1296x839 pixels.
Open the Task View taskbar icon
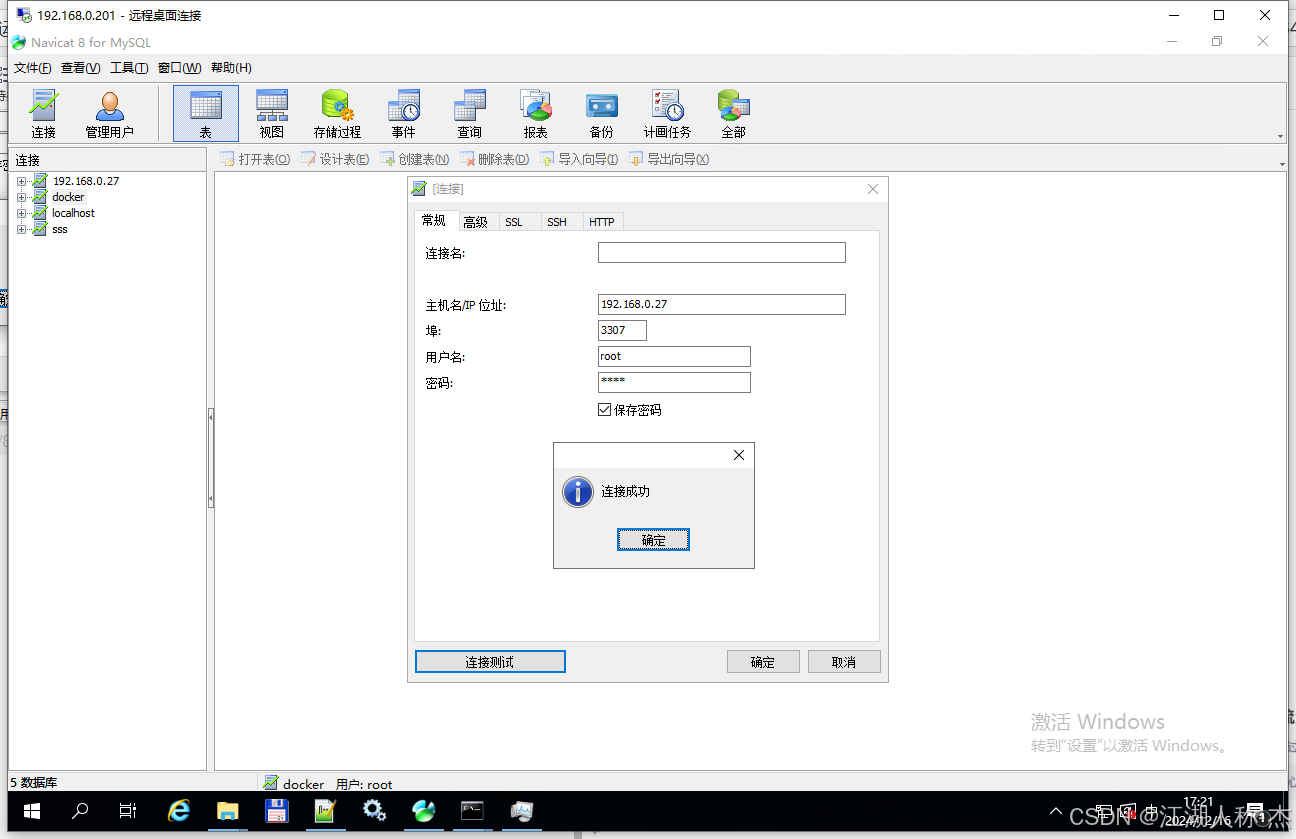128,811
